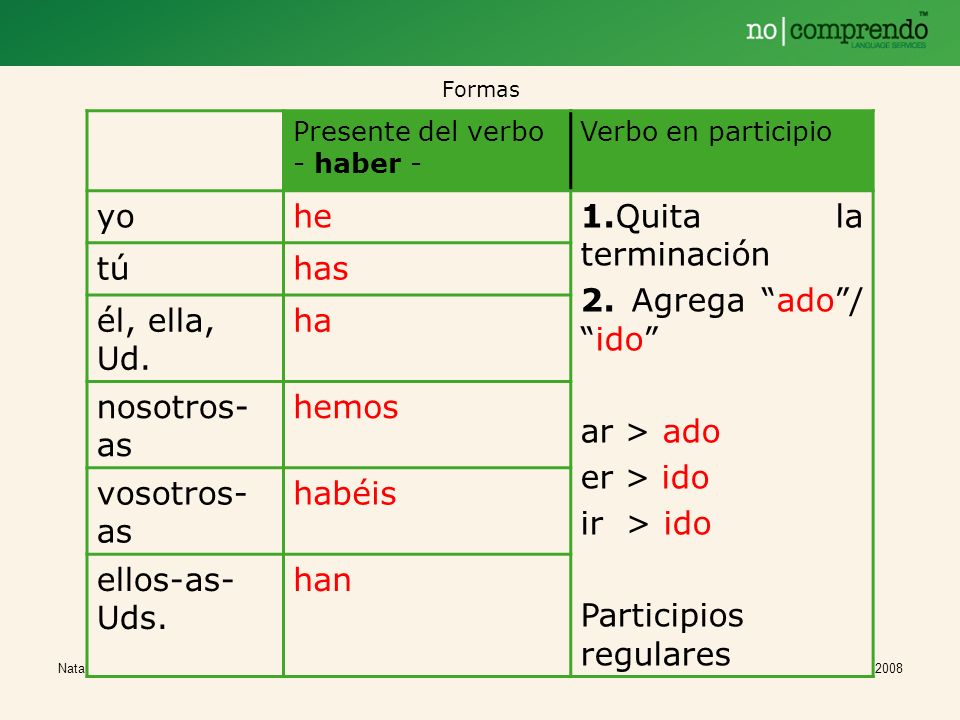Select the 'tú' pronoun cell
The height and width of the screenshot is (720, 960).
(x=185, y=269)
